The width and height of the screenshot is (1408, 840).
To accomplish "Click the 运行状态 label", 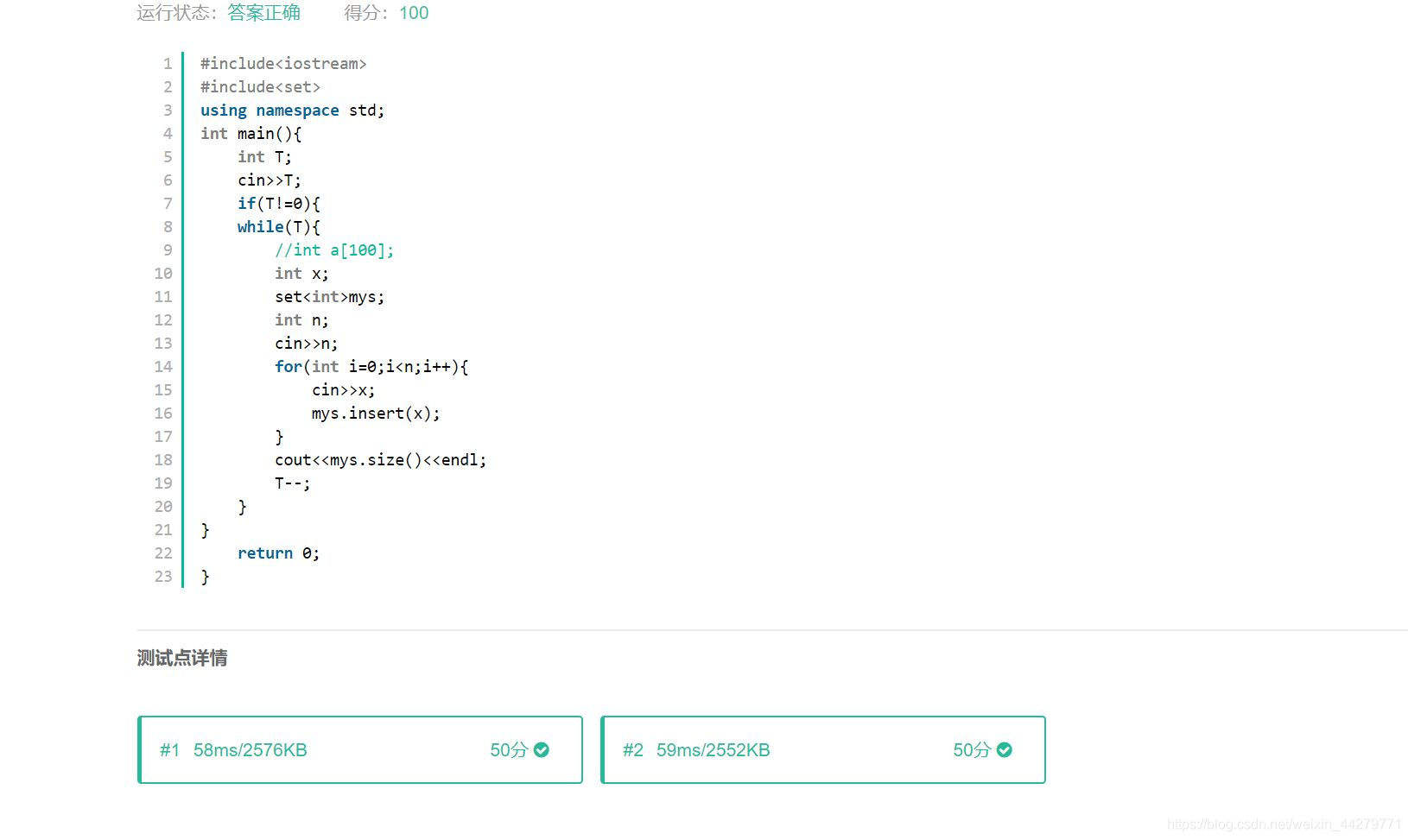I will 177,13.
